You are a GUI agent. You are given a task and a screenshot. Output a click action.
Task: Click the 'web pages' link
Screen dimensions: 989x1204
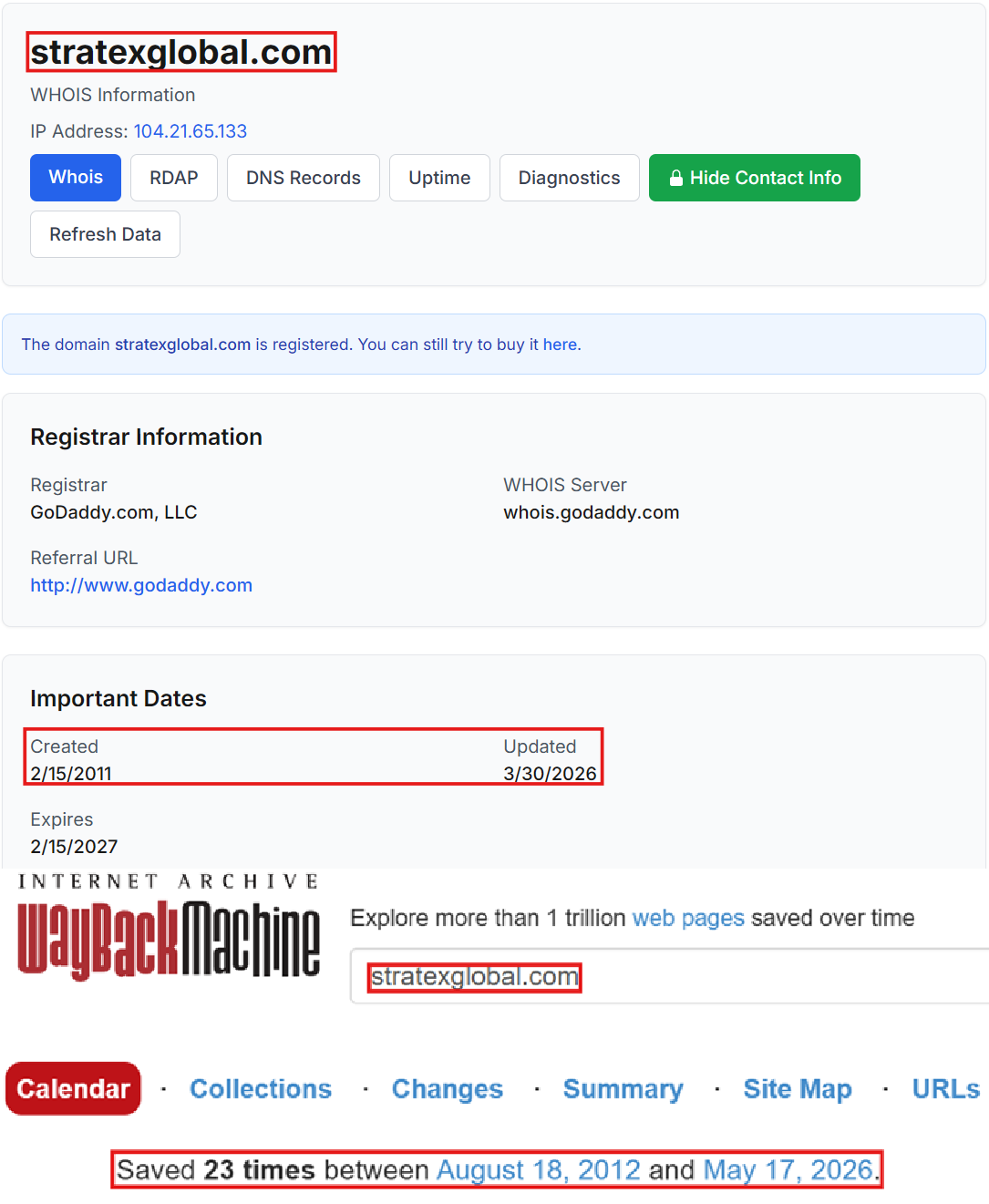click(688, 918)
